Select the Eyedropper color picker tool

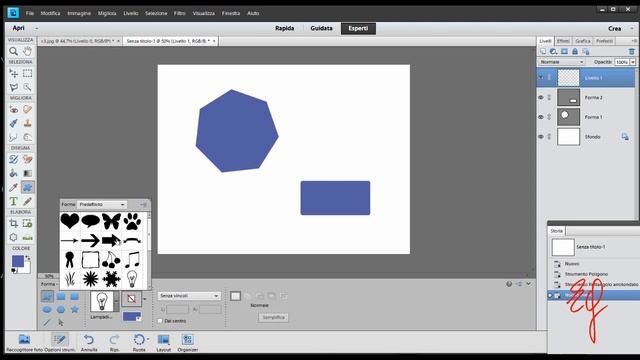13,187
